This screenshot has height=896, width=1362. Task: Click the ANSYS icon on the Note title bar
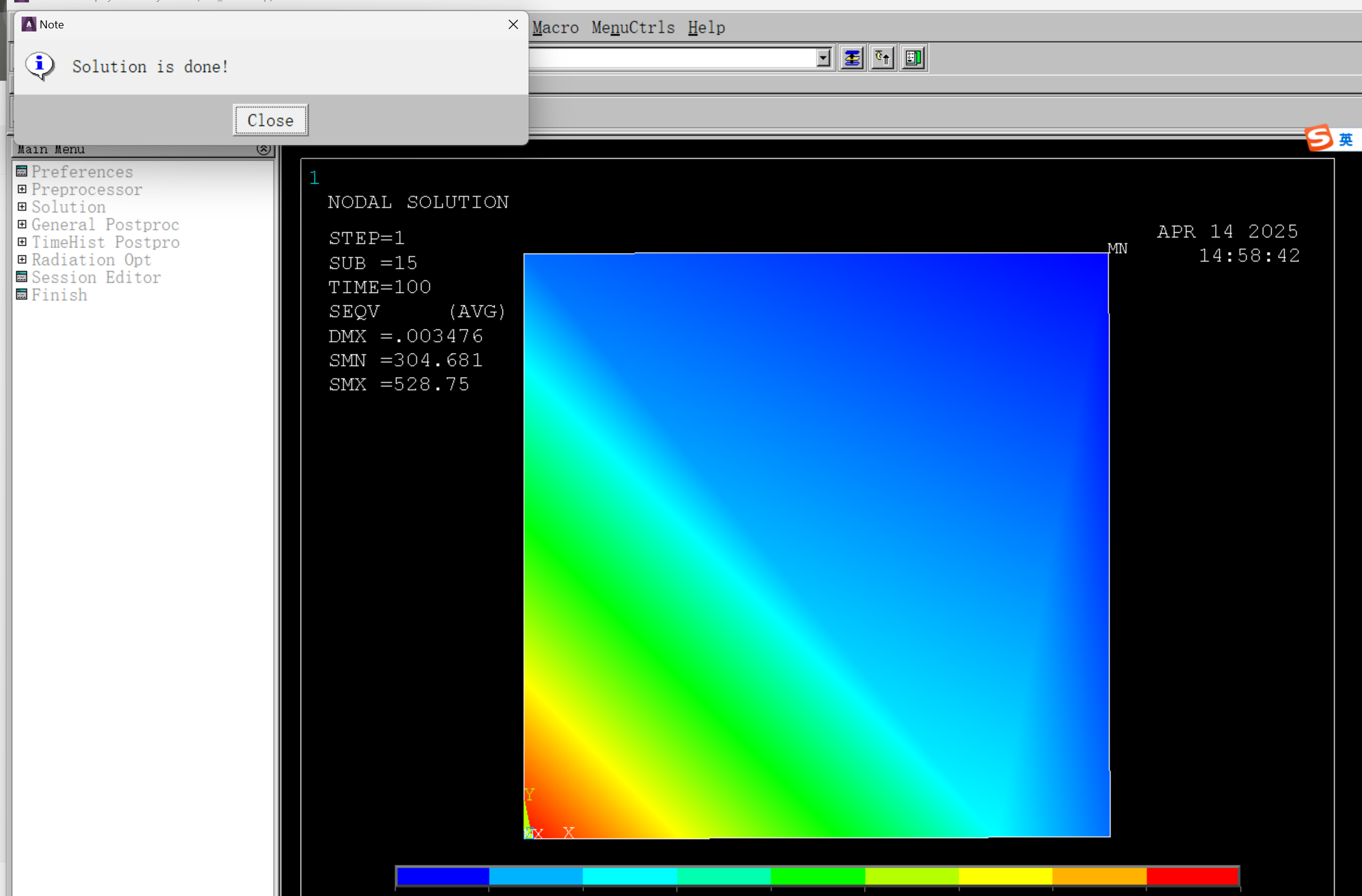coord(28,23)
